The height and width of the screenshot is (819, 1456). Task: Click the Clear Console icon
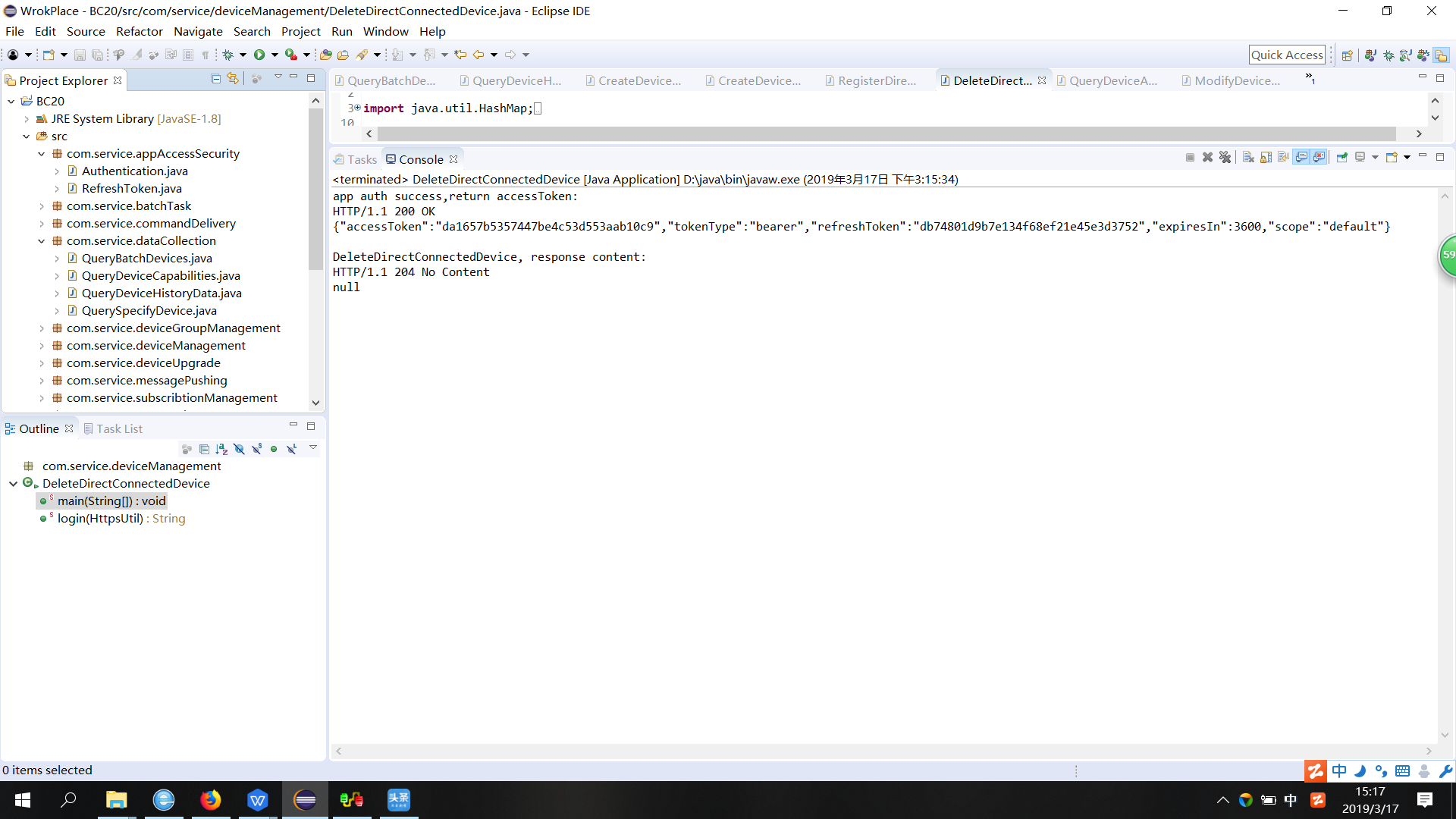point(1248,158)
